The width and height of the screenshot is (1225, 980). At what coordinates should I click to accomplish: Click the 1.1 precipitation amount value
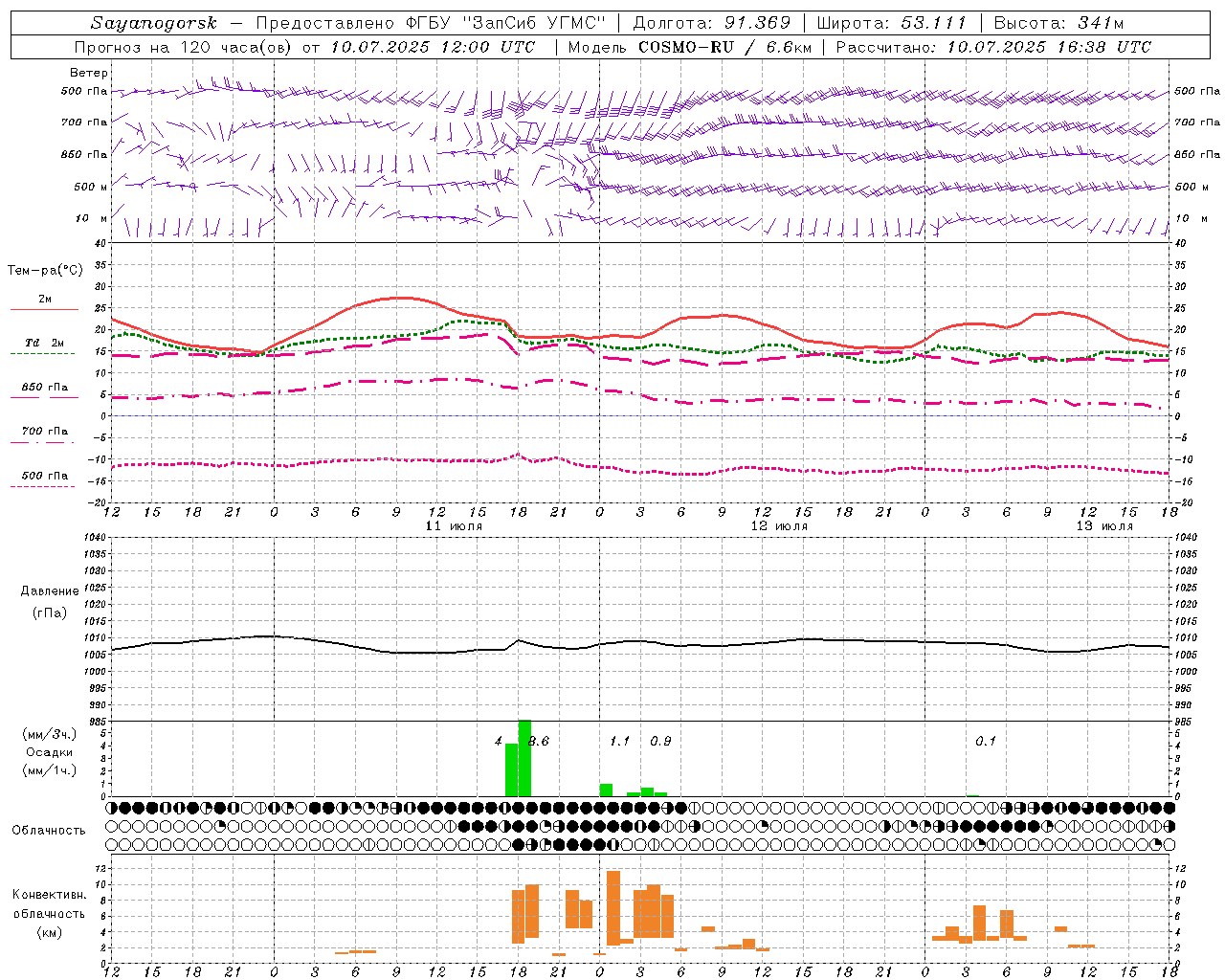620,742
